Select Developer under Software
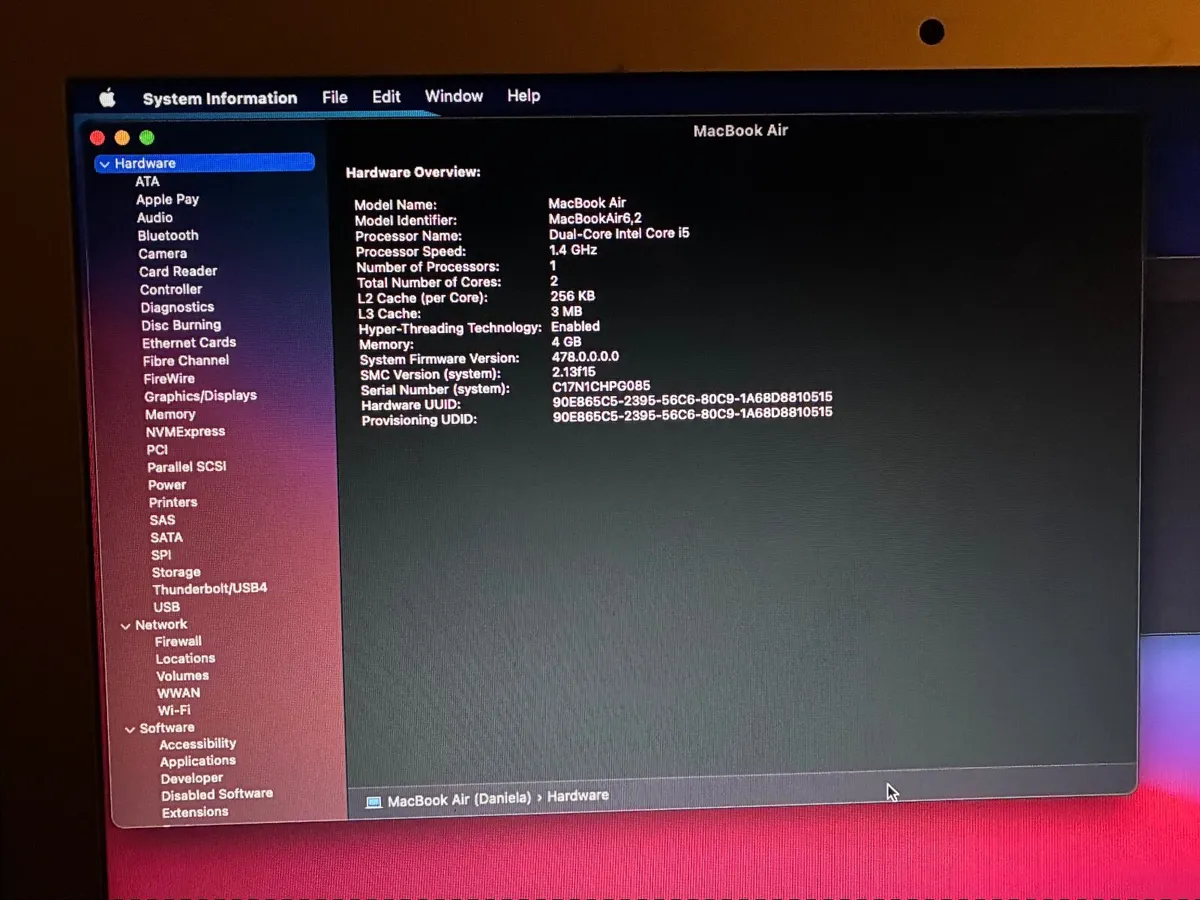The image size is (1200, 900). (x=192, y=778)
